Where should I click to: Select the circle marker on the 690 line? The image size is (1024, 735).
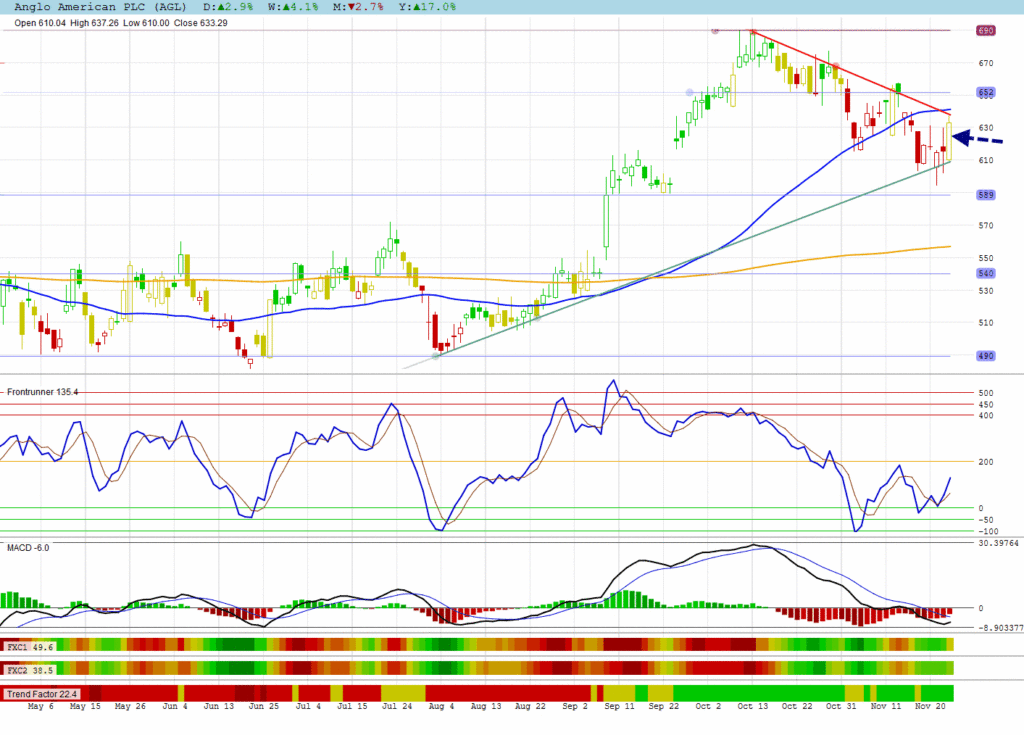pos(714,31)
